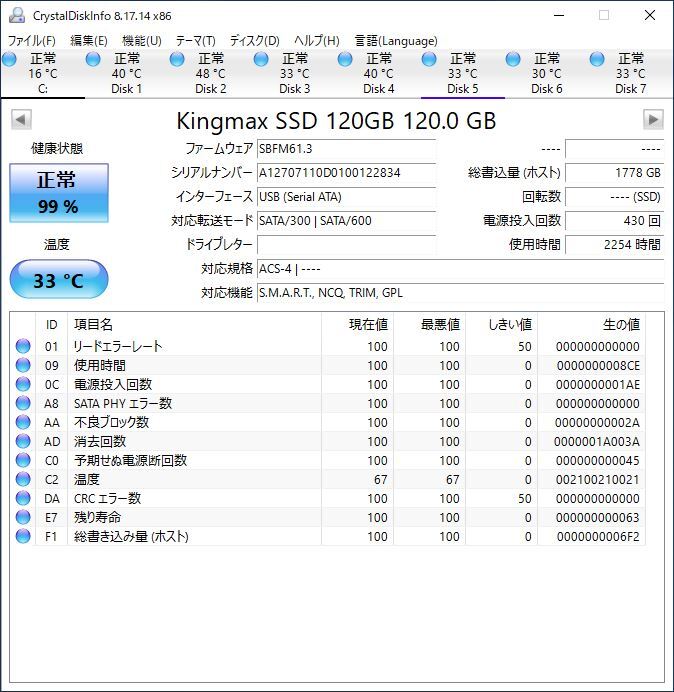Click the 33 °C temperature button
Screen dimensions: 674x692
click(x=59, y=279)
